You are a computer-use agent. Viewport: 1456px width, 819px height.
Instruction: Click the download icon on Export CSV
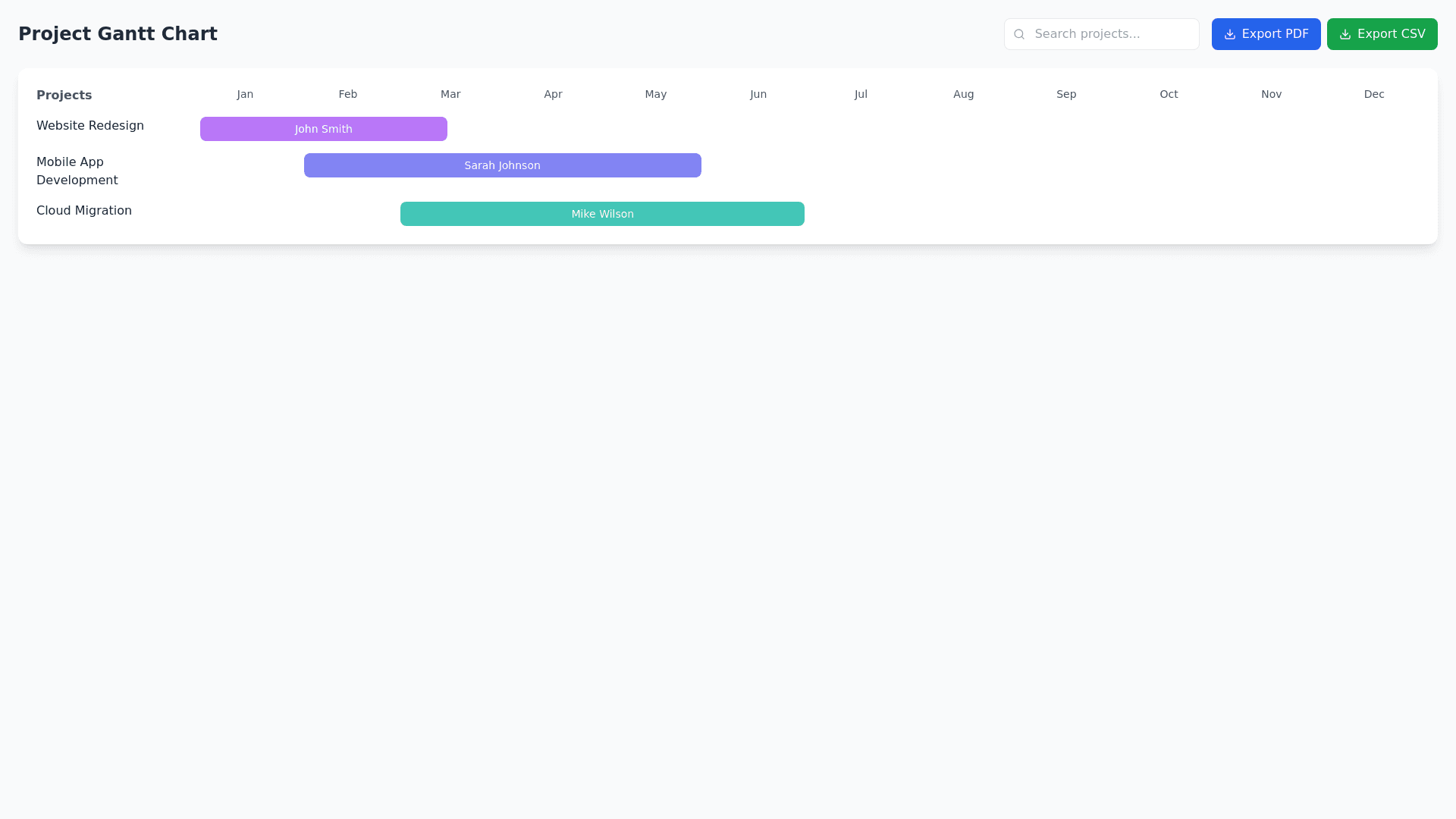click(1345, 34)
